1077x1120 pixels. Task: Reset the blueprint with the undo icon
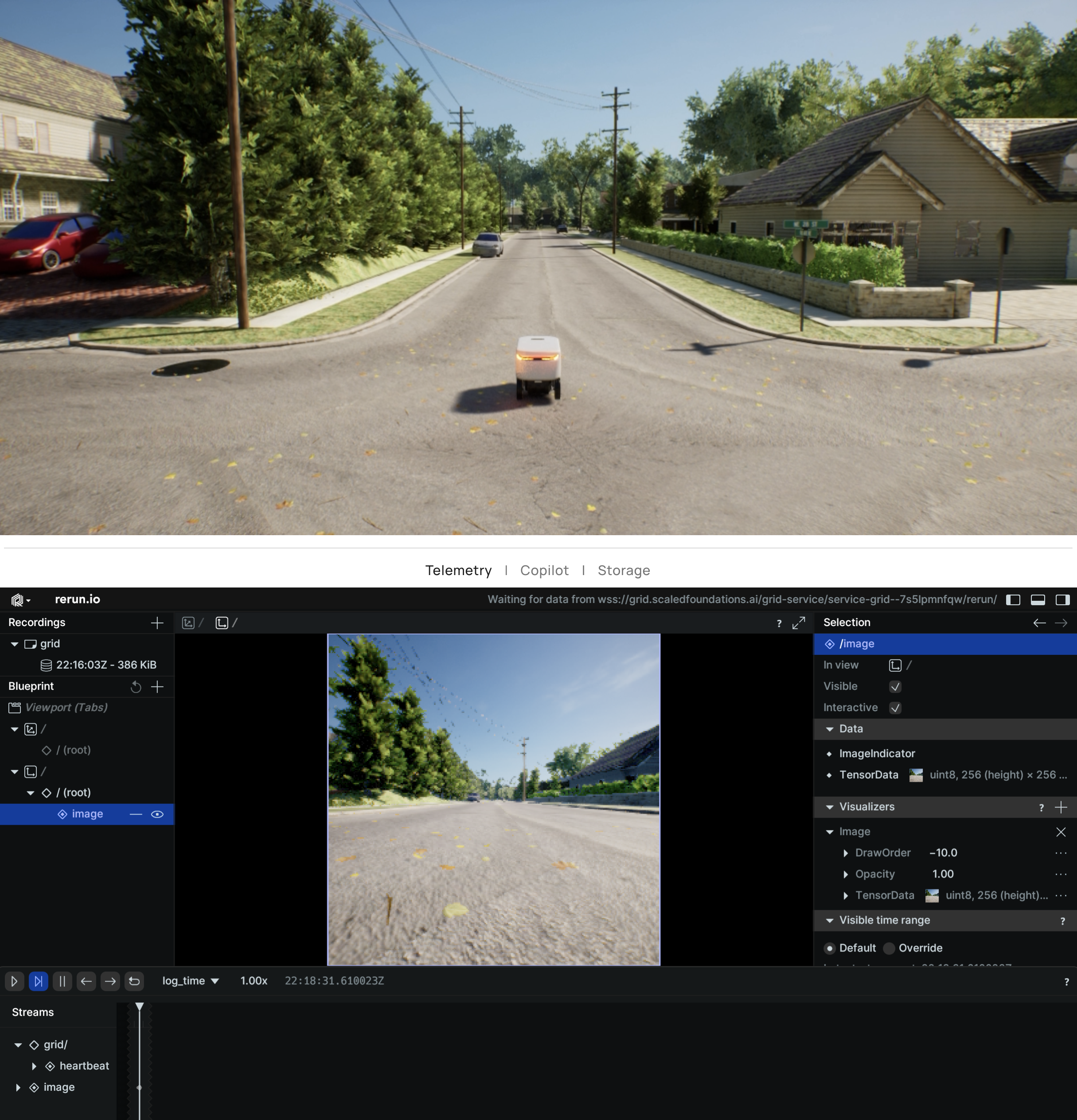point(135,687)
